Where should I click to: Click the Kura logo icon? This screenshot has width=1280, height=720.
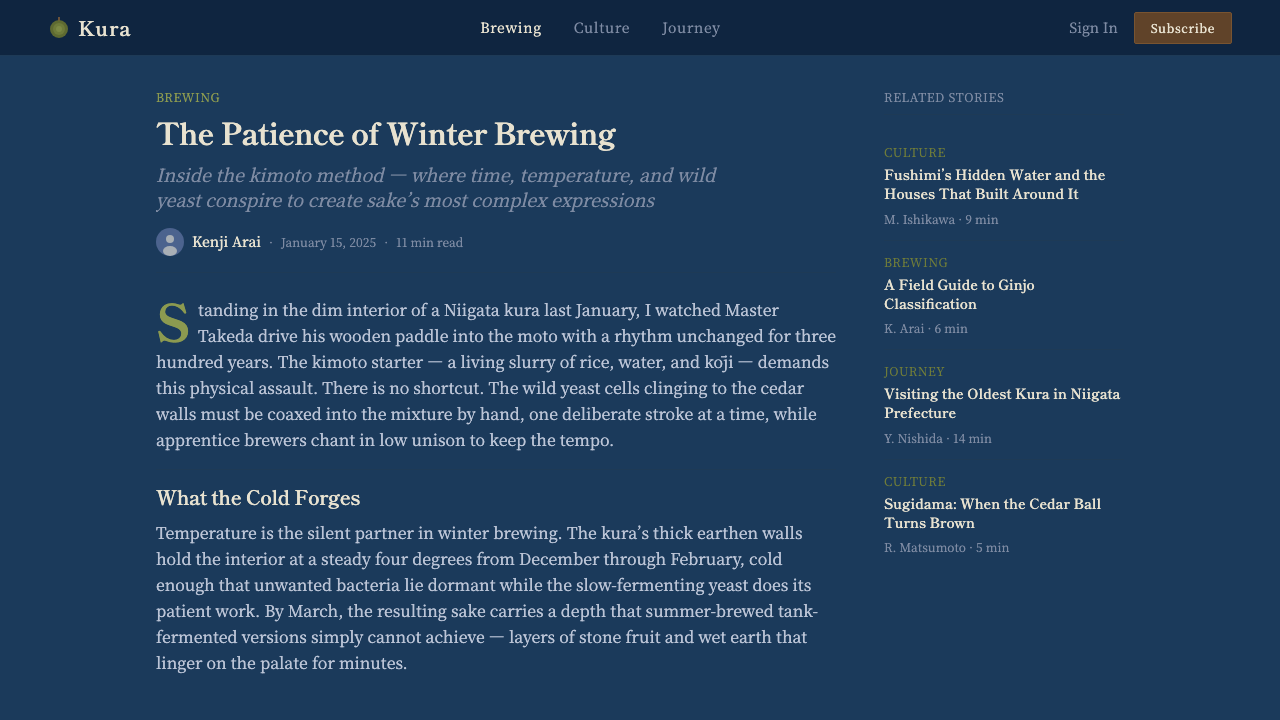click(x=59, y=28)
